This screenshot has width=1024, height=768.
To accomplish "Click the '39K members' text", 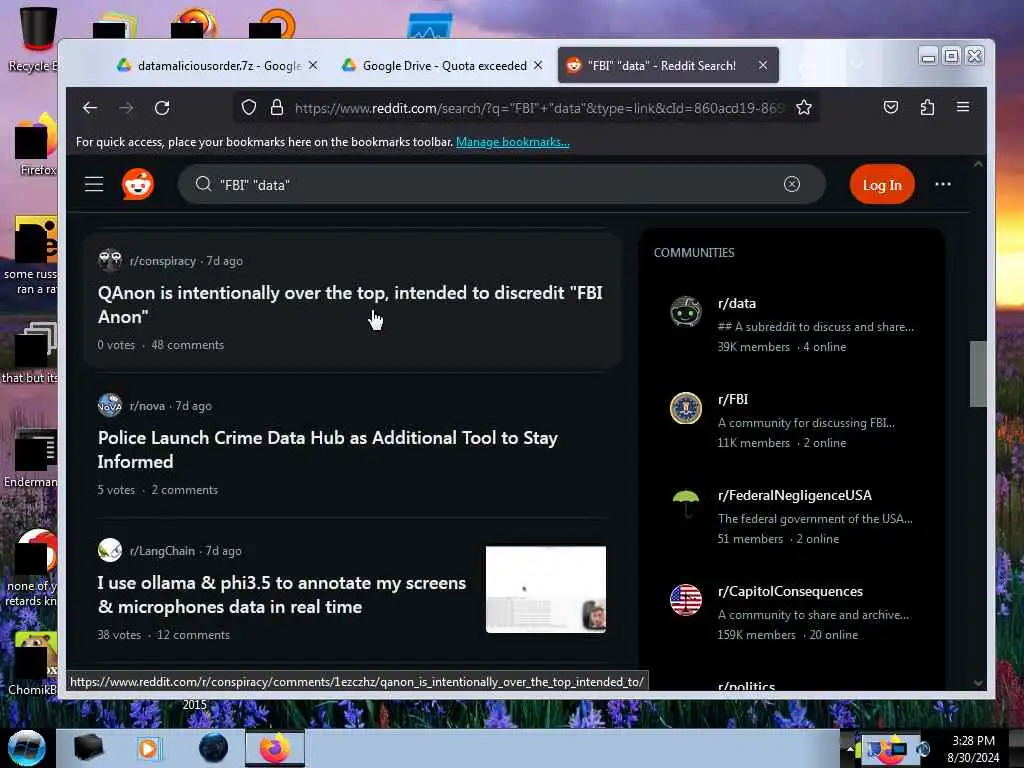I will (x=754, y=347).
